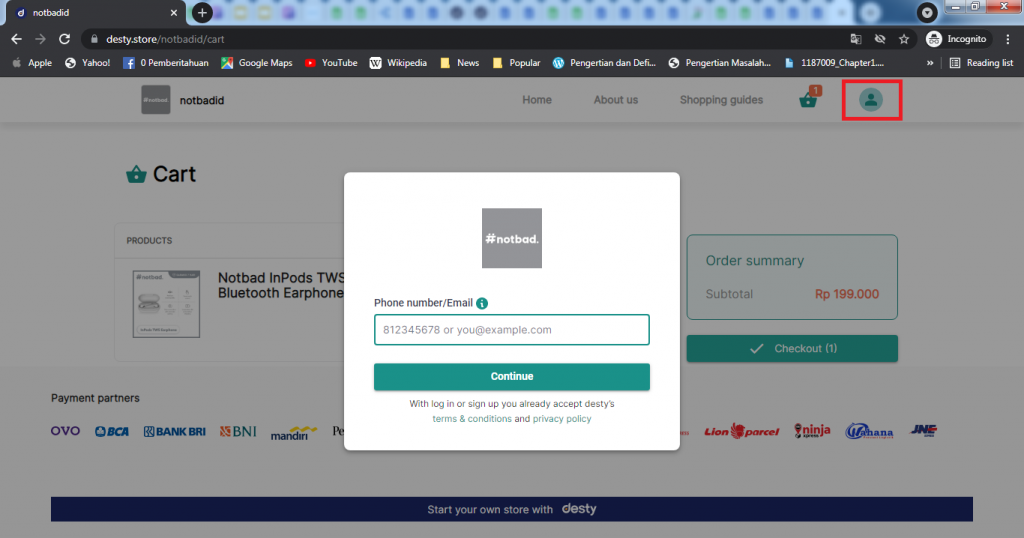
Task: Open the Popular bookmarks folder
Action: tap(517, 63)
